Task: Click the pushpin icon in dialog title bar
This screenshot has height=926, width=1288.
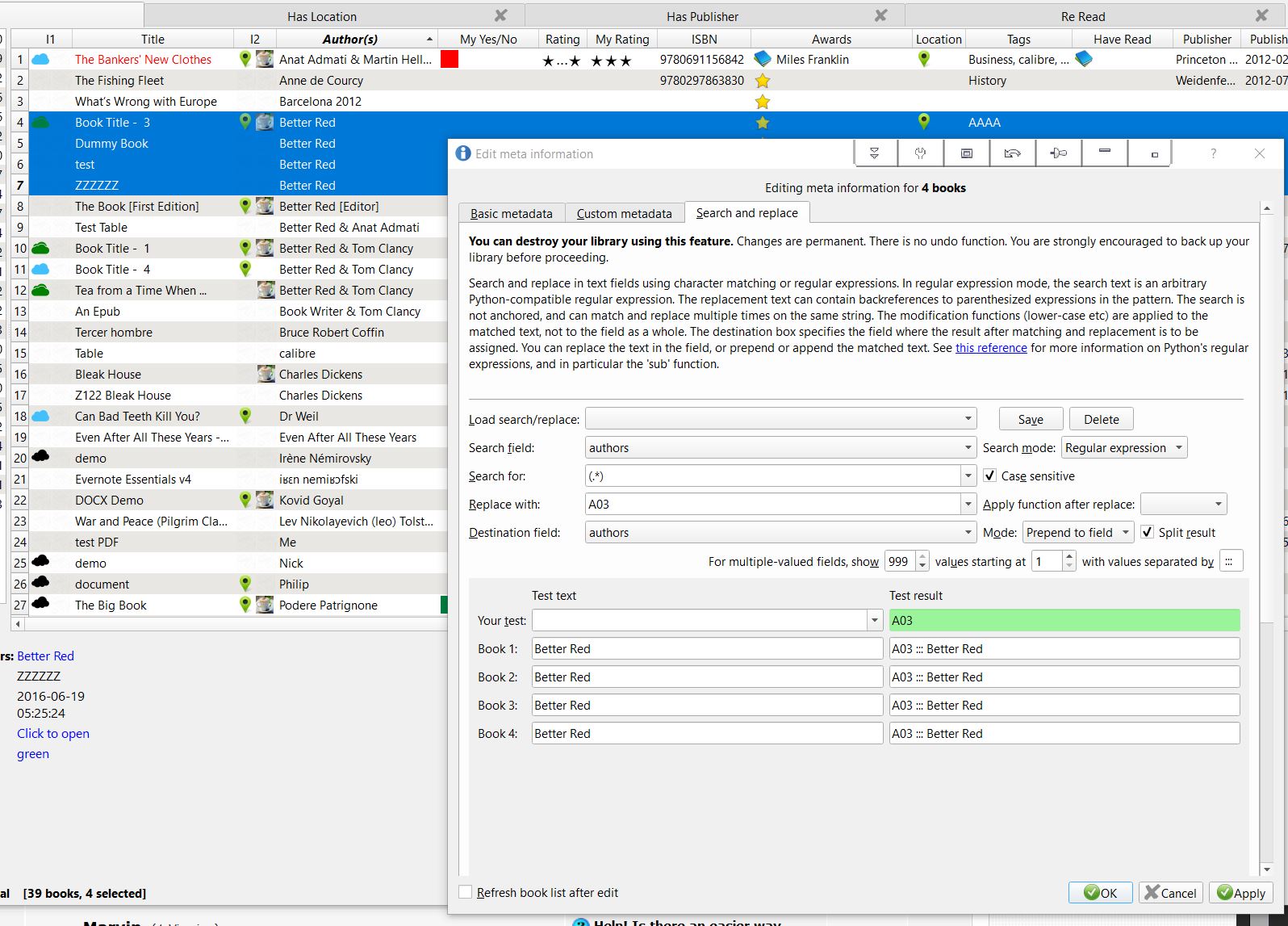Action: tap(1059, 153)
